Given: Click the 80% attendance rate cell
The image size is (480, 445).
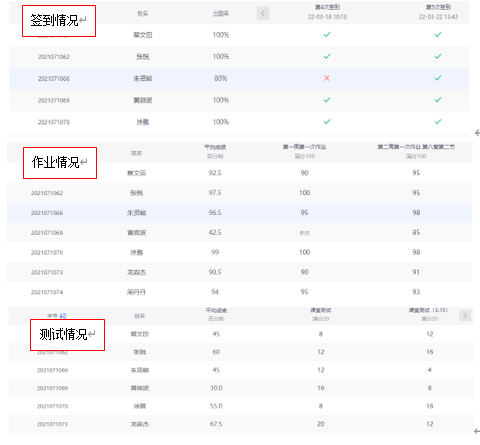Looking at the screenshot, I should 220,78.
